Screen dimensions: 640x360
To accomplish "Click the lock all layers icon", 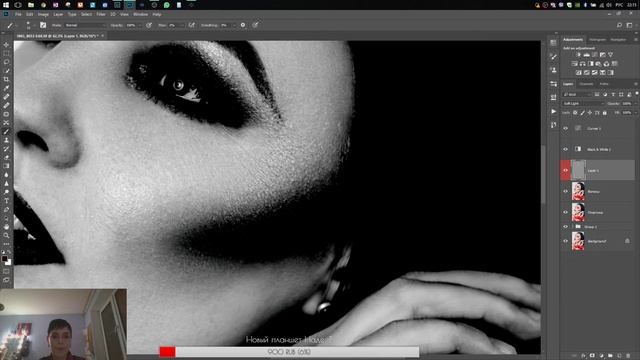I will coord(604,113).
